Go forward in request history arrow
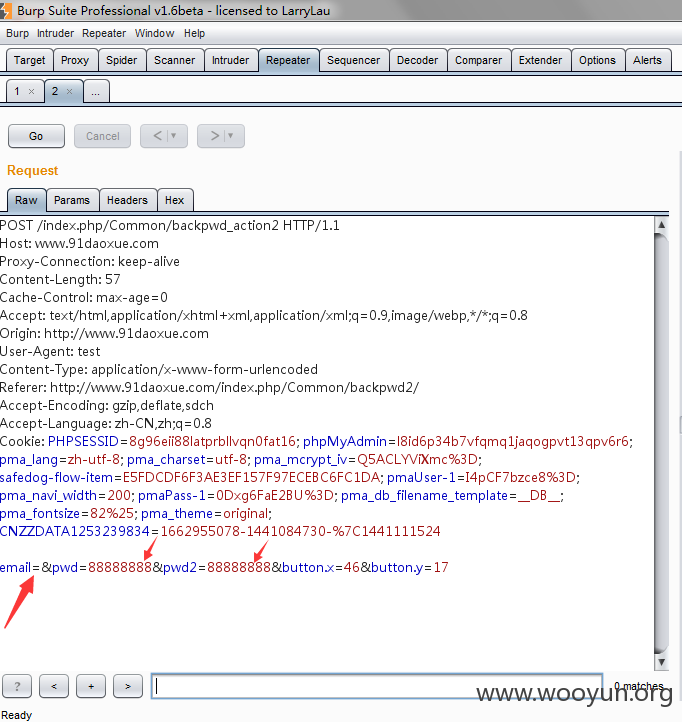Viewport: 682px width, 722px height. point(215,136)
